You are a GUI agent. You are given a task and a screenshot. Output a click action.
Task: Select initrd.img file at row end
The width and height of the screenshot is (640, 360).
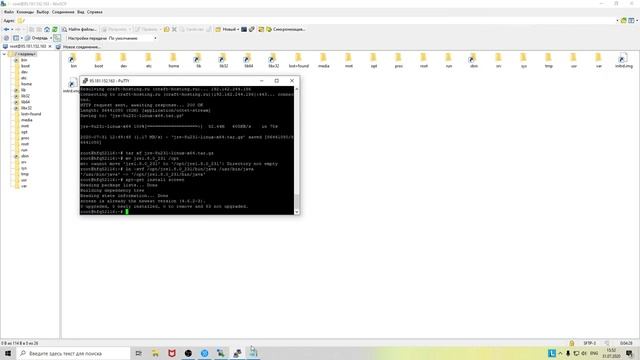tap(623, 60)
